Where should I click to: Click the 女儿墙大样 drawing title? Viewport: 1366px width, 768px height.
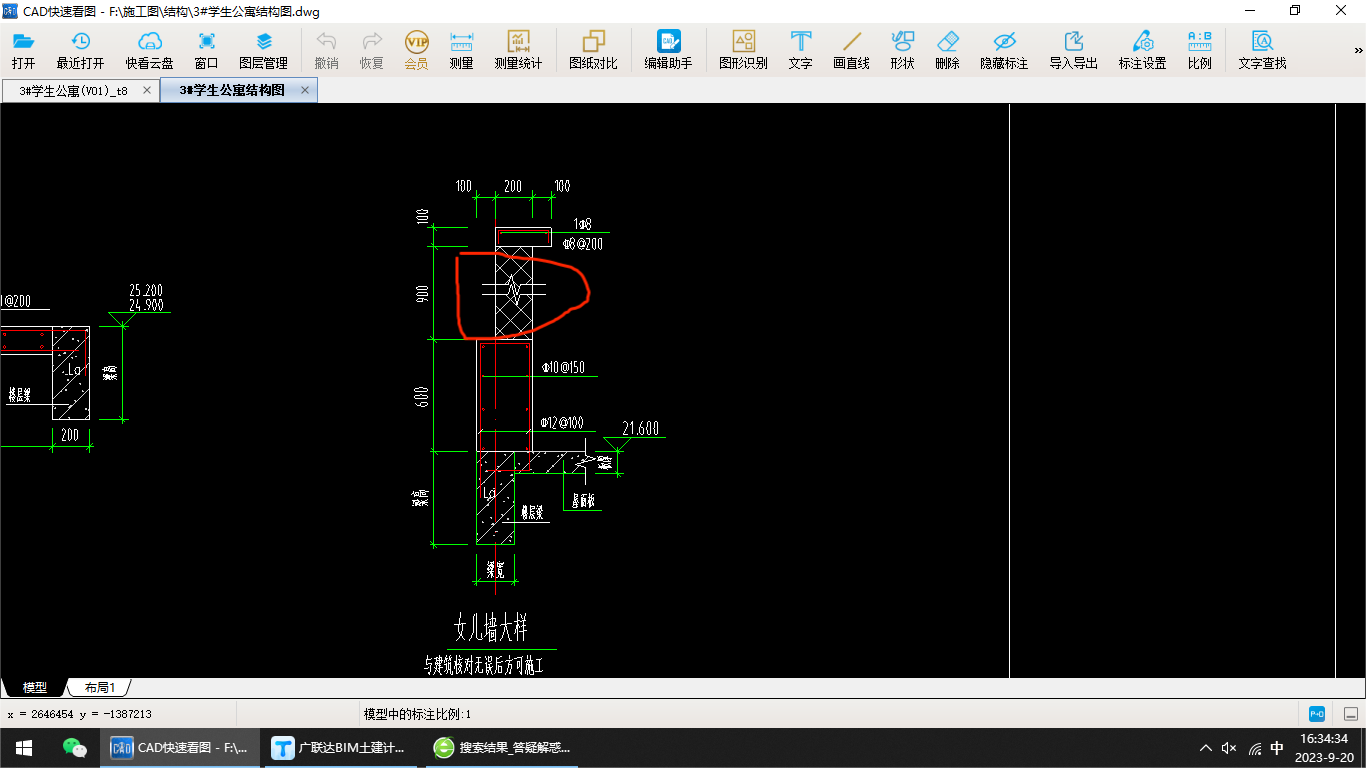[x=490, y=628]
